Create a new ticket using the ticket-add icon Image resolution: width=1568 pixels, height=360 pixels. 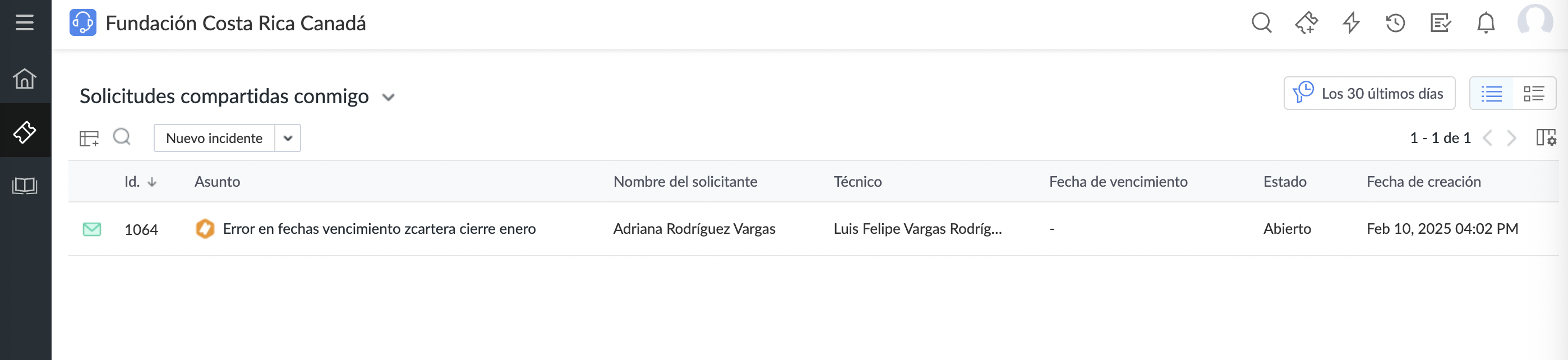pos(1306,23)
